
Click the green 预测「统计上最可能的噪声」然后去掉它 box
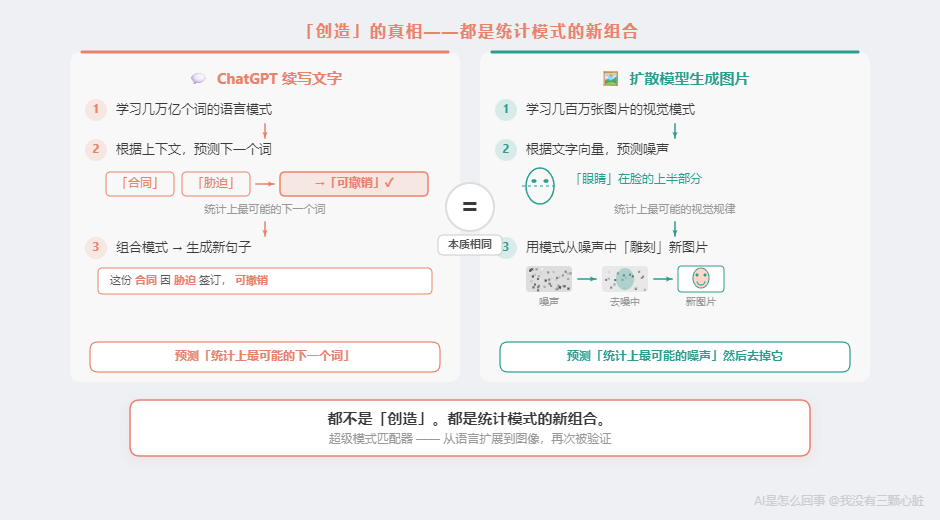[x=675, y=356]
